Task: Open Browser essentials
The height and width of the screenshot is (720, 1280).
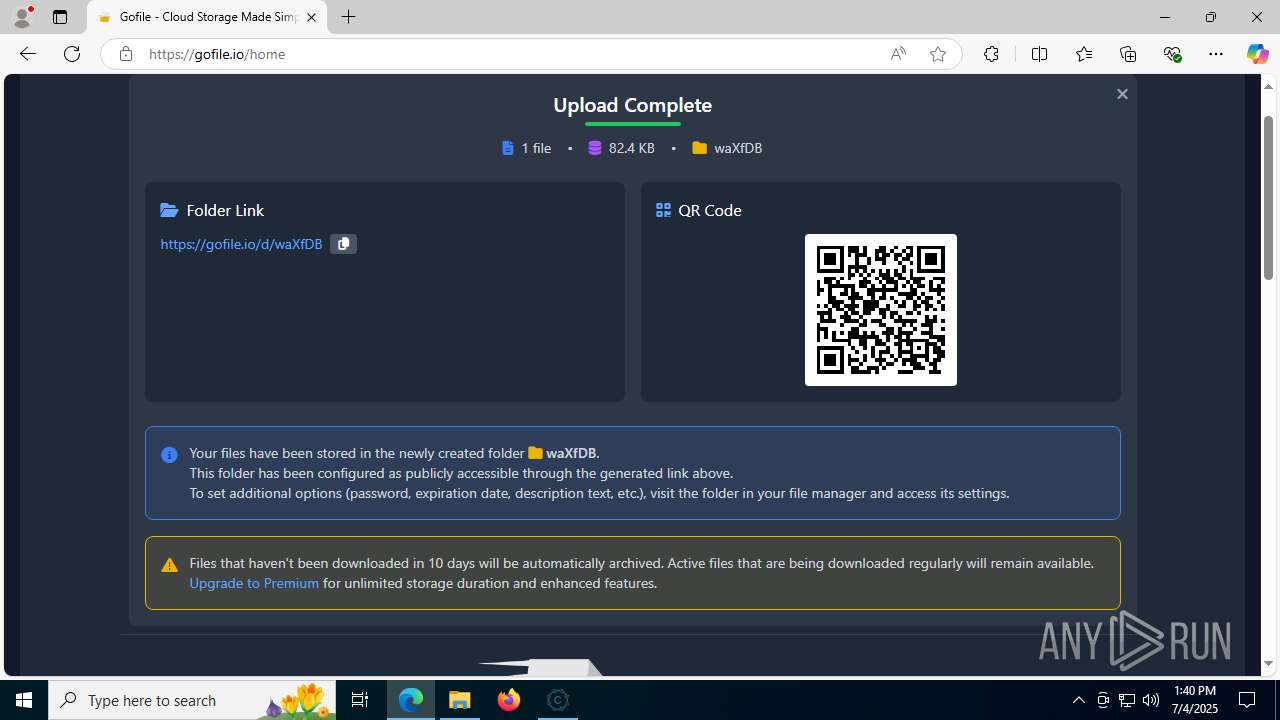Action: click(1172, 54)
